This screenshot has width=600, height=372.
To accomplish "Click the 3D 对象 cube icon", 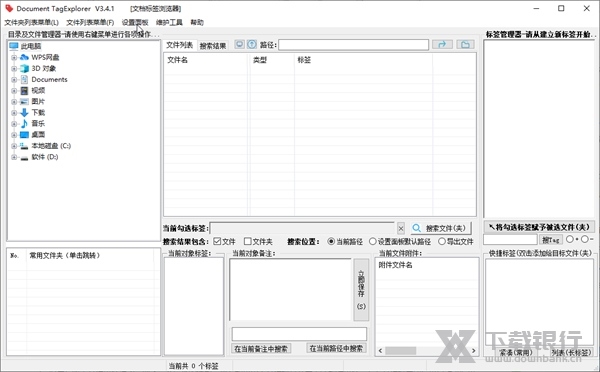I will pyautogui.click(x=24, y=69).
